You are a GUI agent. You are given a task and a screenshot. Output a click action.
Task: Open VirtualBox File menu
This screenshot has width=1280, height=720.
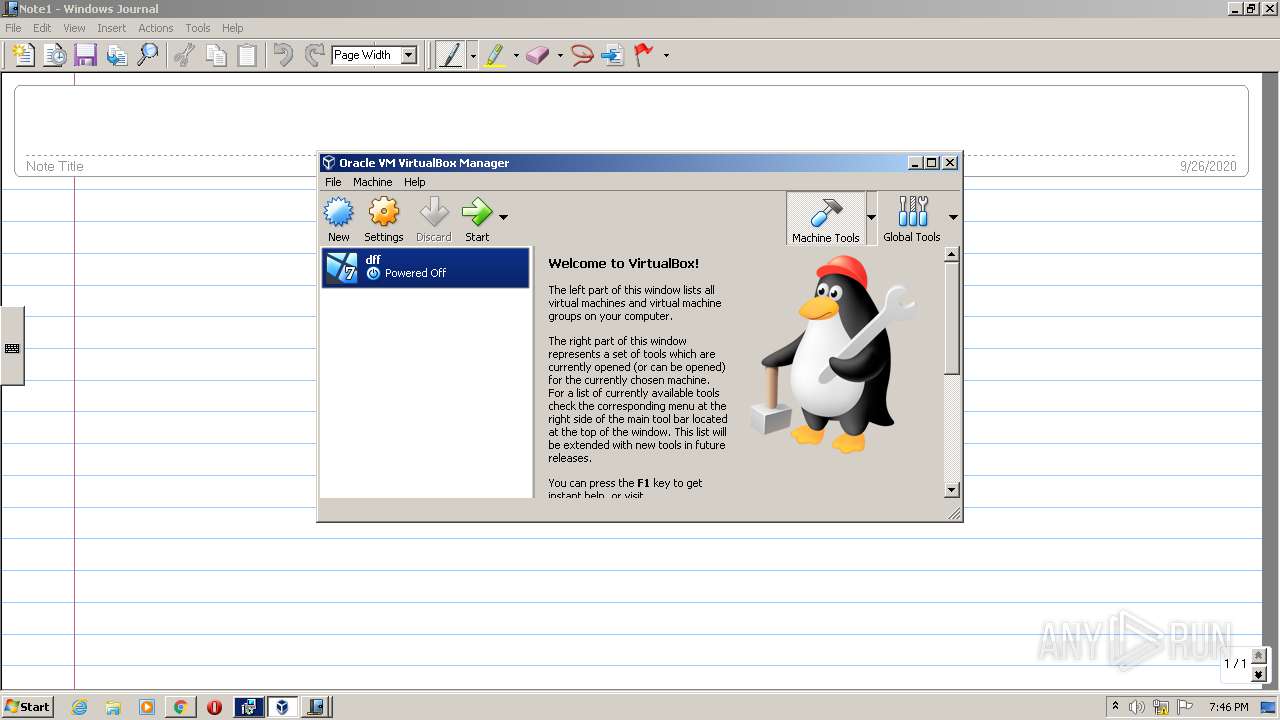[333, 182]
